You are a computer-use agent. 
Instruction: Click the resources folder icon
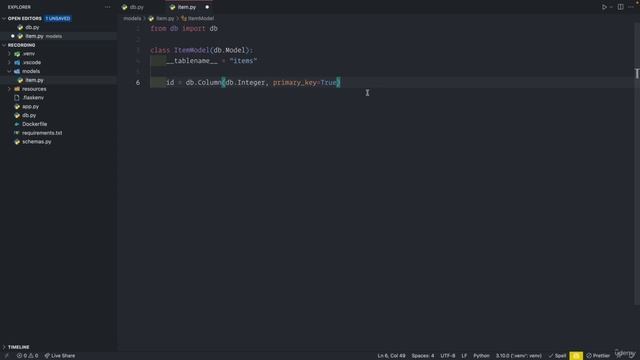point(17,89)
